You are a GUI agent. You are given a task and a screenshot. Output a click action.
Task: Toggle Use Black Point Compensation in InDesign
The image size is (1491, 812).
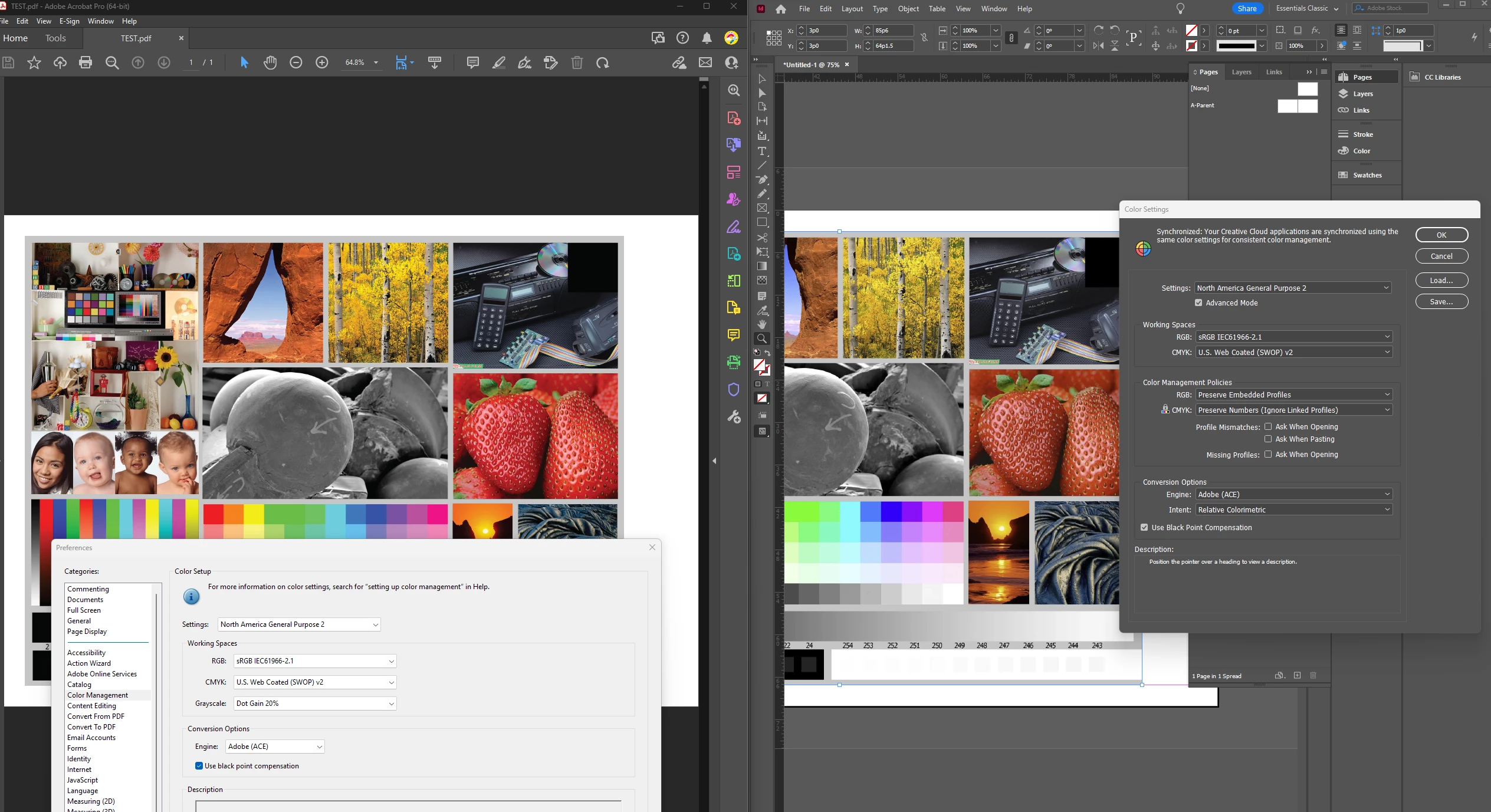1144,527
